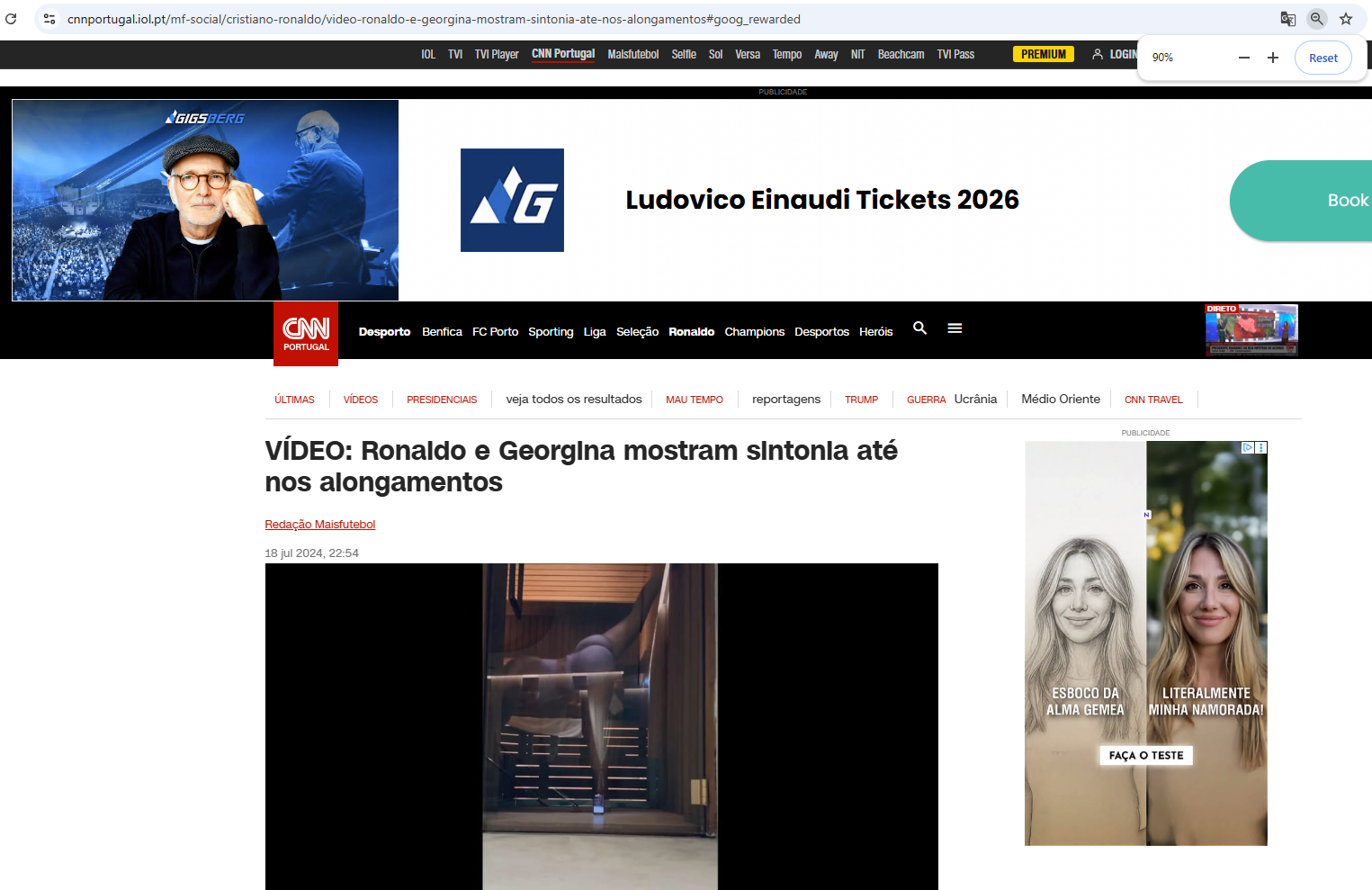The image size is (1372, 890).
Task: Open the CNN Portugal search icon
Action: [x=919, y=328]
